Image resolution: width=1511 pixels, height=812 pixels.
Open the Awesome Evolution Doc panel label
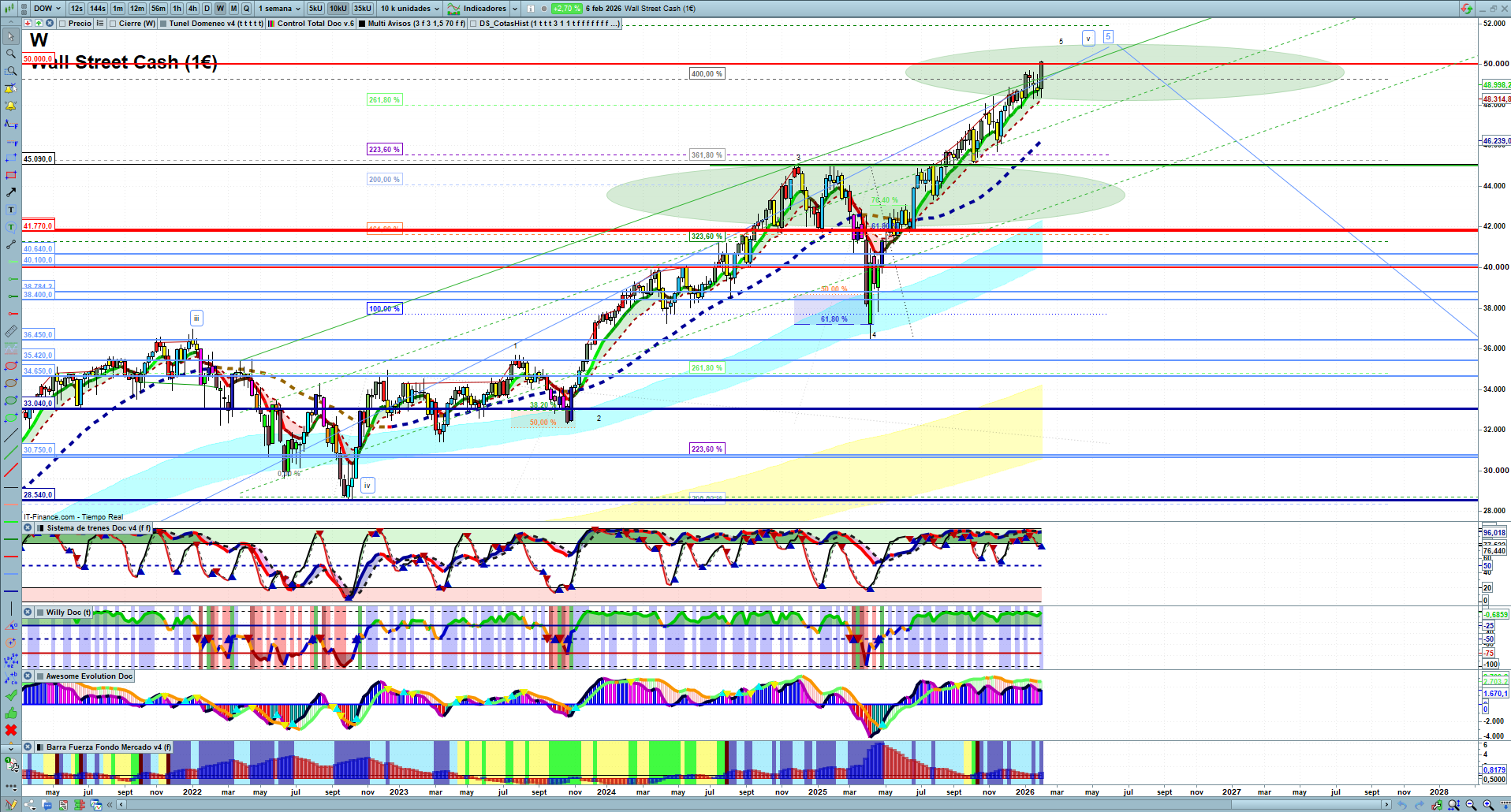(89, 676)
